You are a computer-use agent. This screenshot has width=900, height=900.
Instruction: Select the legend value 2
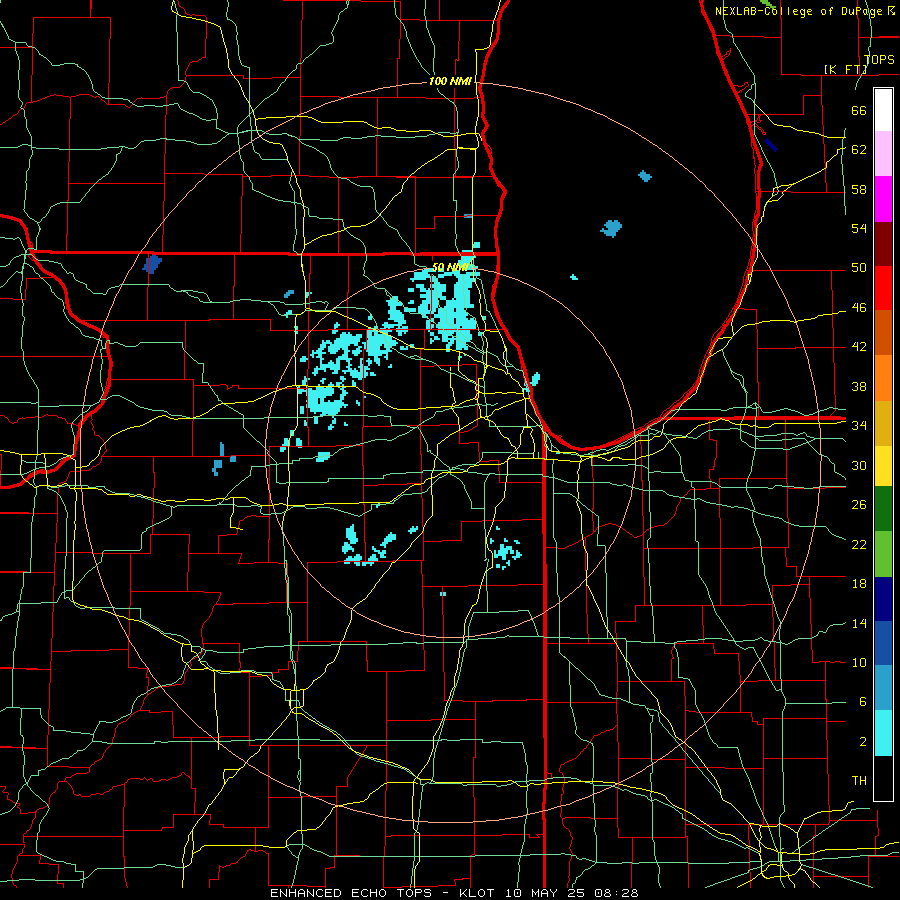pyautogui.click(x=862, y=741)
